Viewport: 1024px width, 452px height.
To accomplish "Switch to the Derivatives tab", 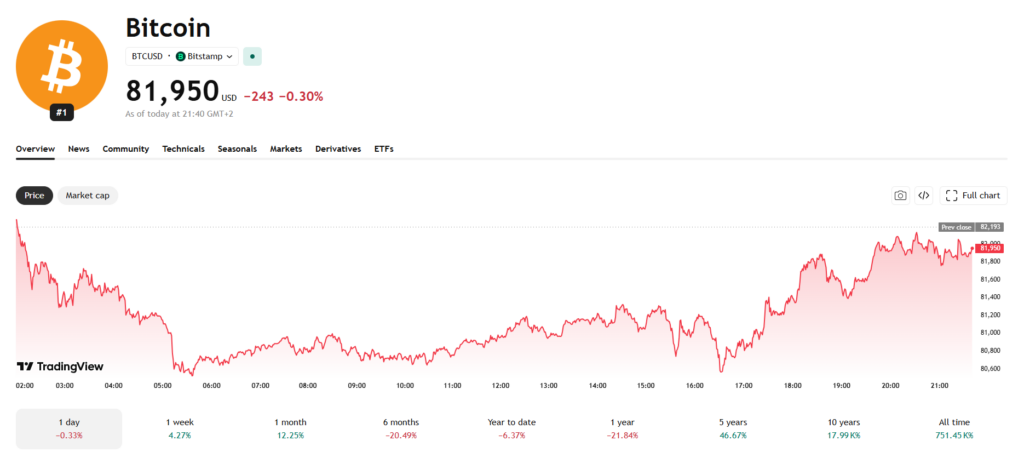I will 338,149.
